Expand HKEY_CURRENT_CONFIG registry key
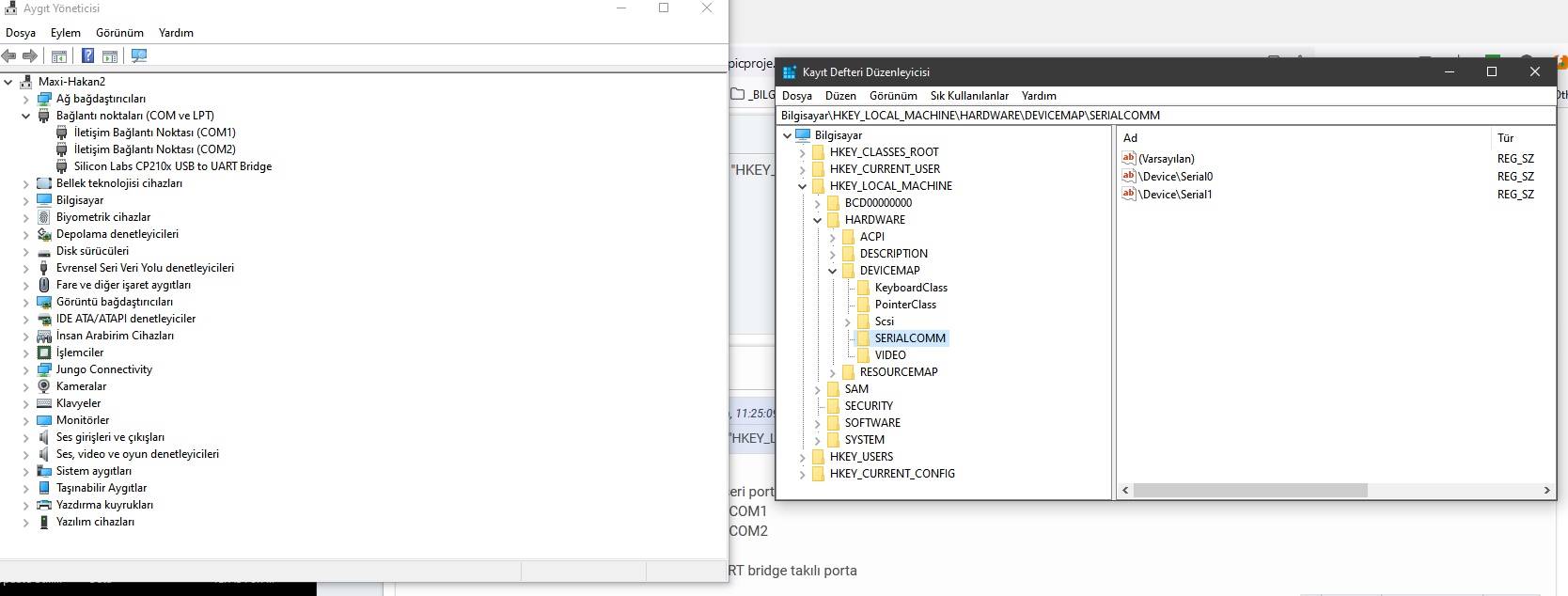1568x596 pixels. 803,474
